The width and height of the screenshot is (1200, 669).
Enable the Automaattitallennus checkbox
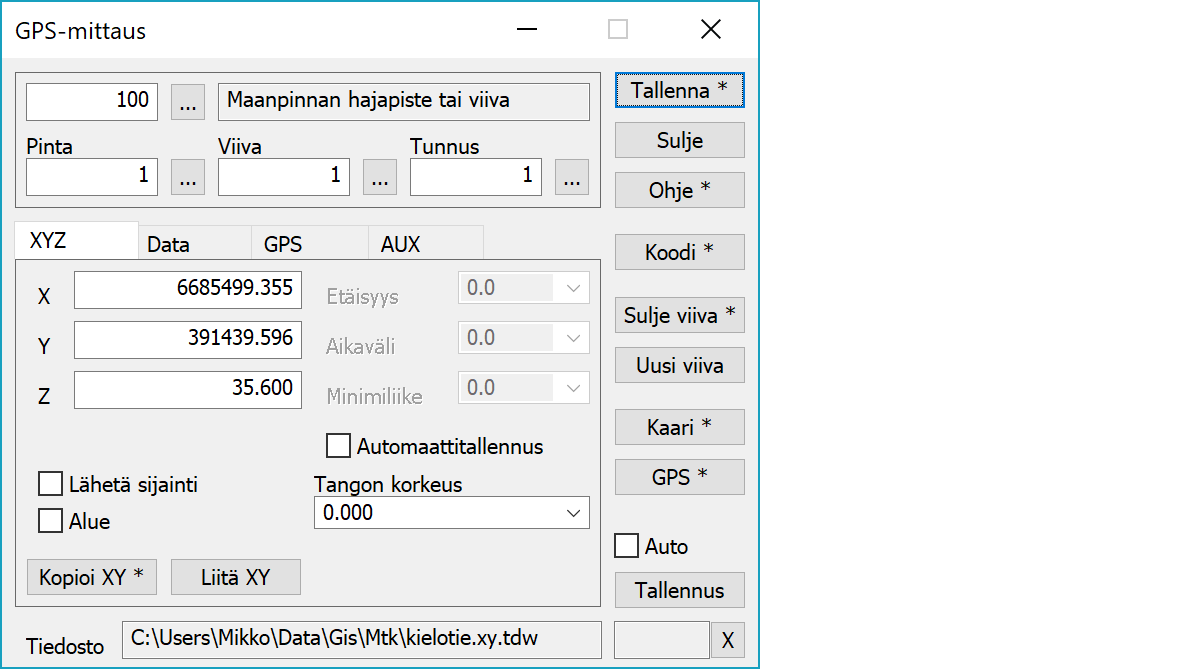click(x=339, y=445)
